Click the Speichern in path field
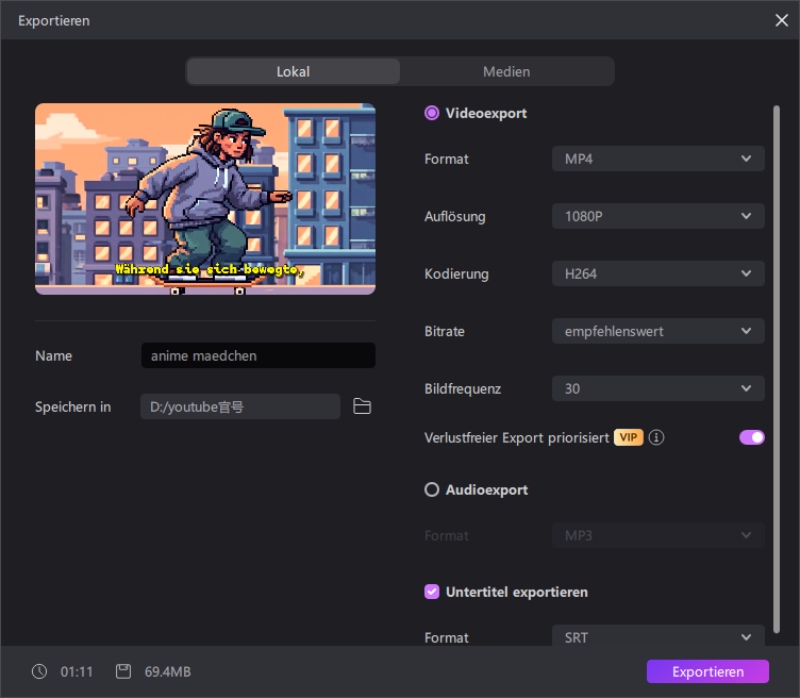 [x=240, y=407]
